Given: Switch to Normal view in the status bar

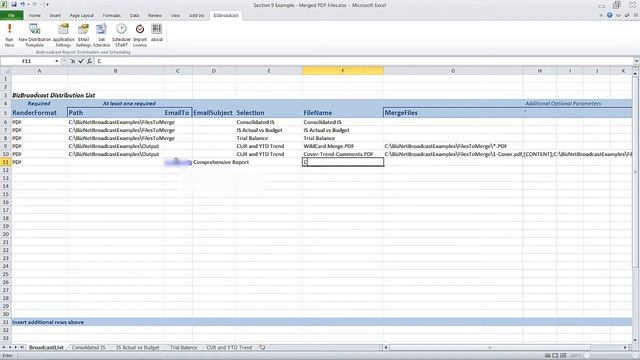Looking at the screenshot, I should coord(548,356).
